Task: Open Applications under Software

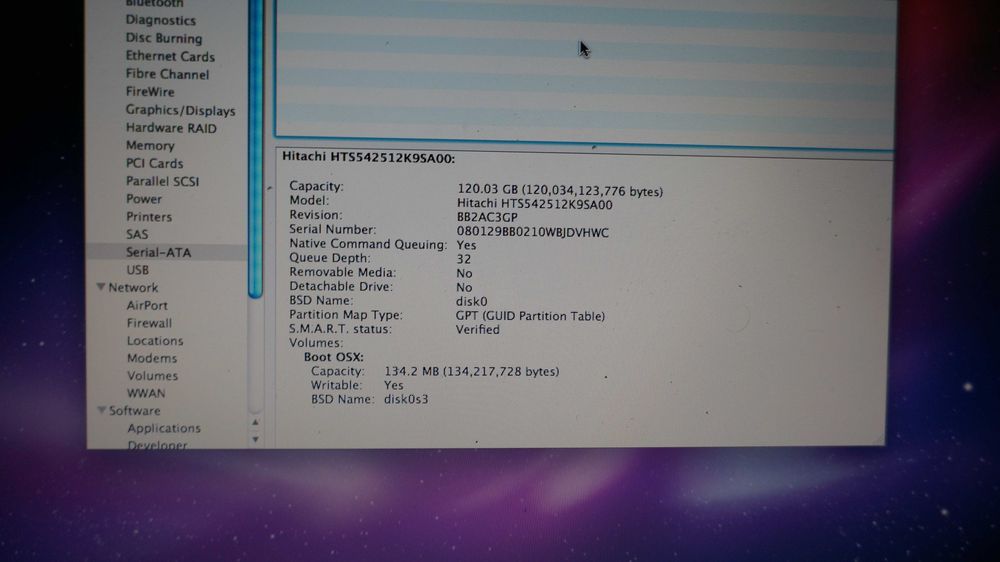Action: tap(164, 428)
